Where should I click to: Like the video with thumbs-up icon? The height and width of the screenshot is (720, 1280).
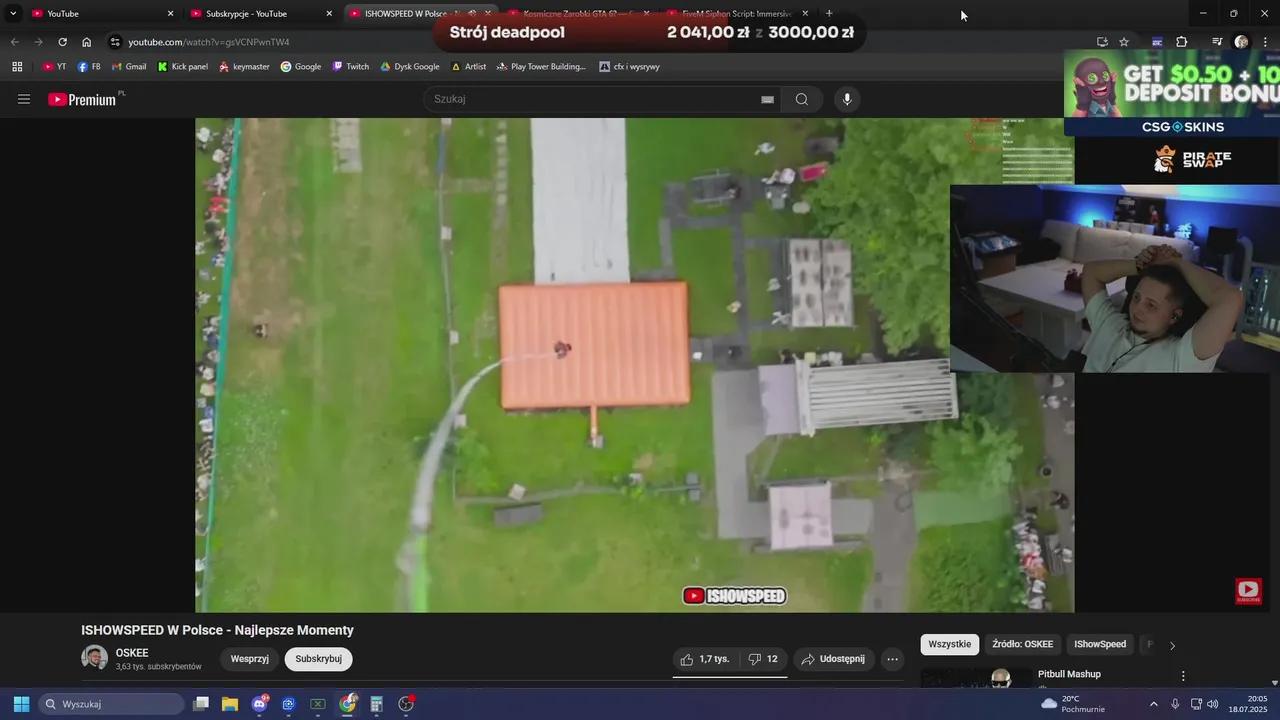[705, 659]
